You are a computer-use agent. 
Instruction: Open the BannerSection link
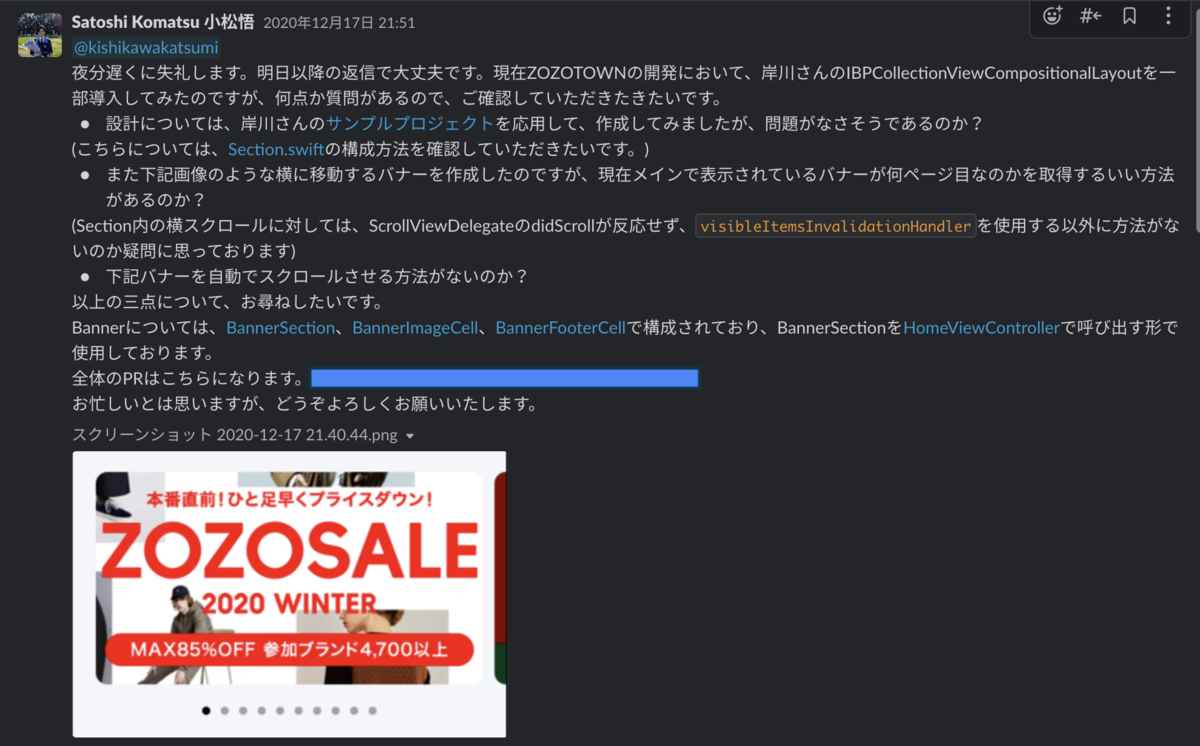280,328
